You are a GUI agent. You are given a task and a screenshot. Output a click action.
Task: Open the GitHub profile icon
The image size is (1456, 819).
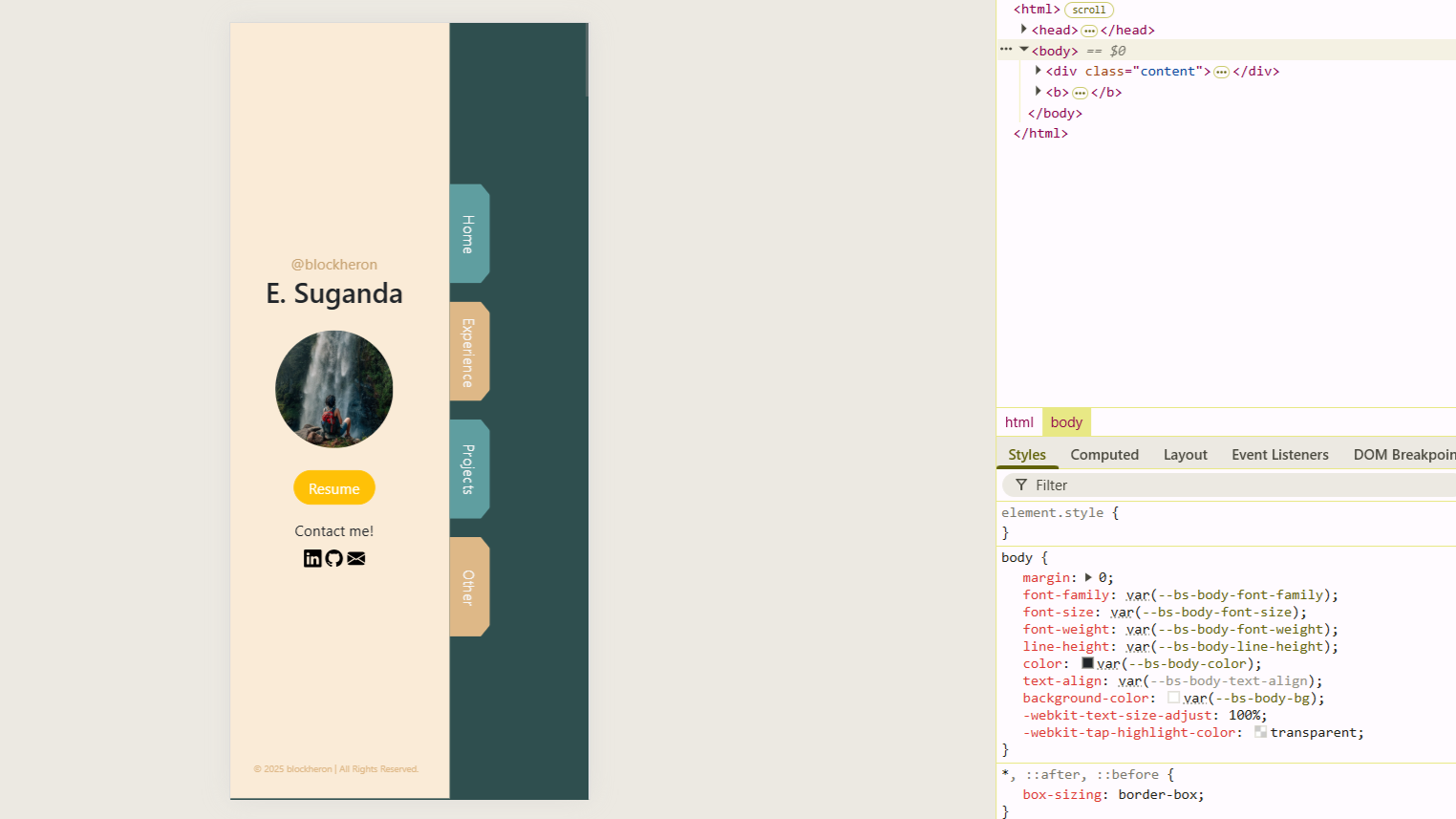(333, 559)
